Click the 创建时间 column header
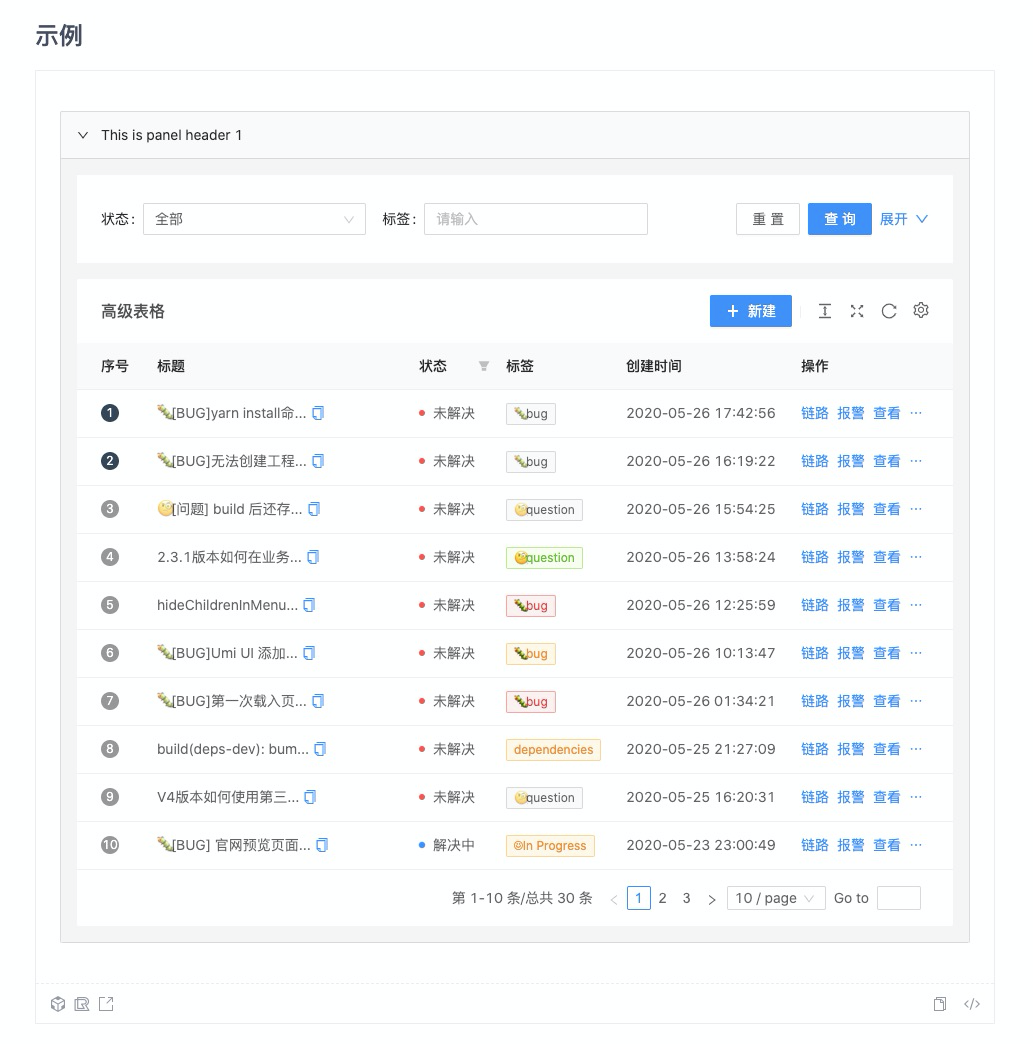The width and height of the screenshot is (1033, 1044). (653, 366)
